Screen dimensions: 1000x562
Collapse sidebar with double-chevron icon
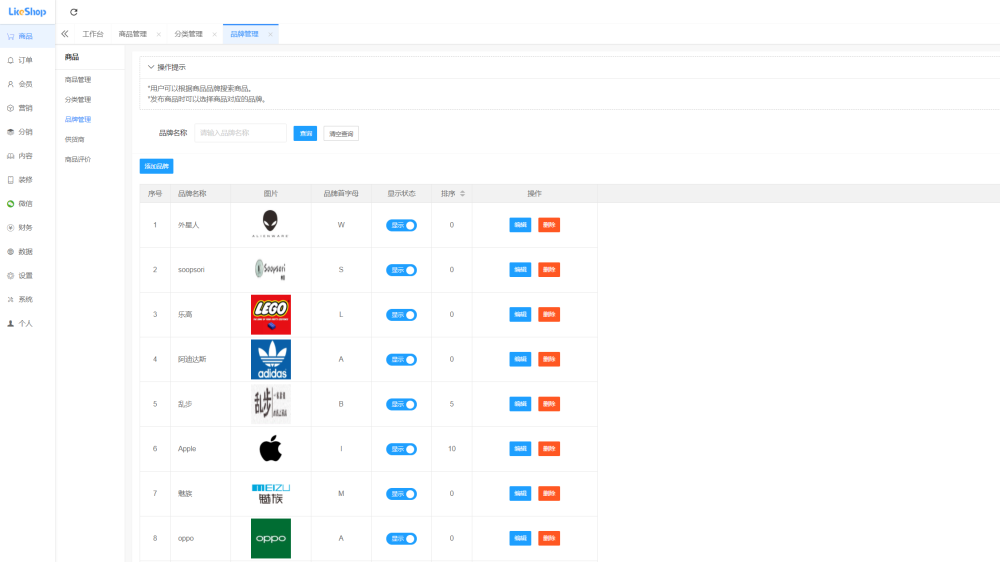(65, 34)
